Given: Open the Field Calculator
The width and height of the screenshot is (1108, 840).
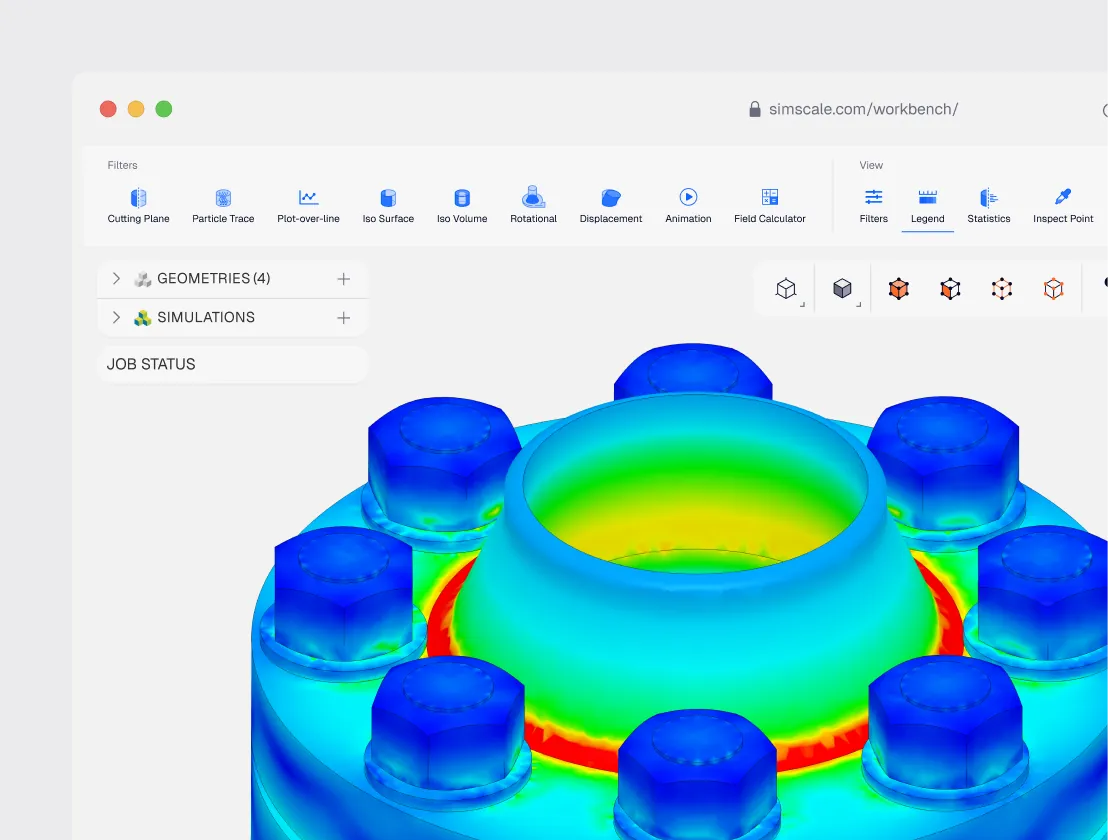Looking at the screenshot, I should pos(770,206).
